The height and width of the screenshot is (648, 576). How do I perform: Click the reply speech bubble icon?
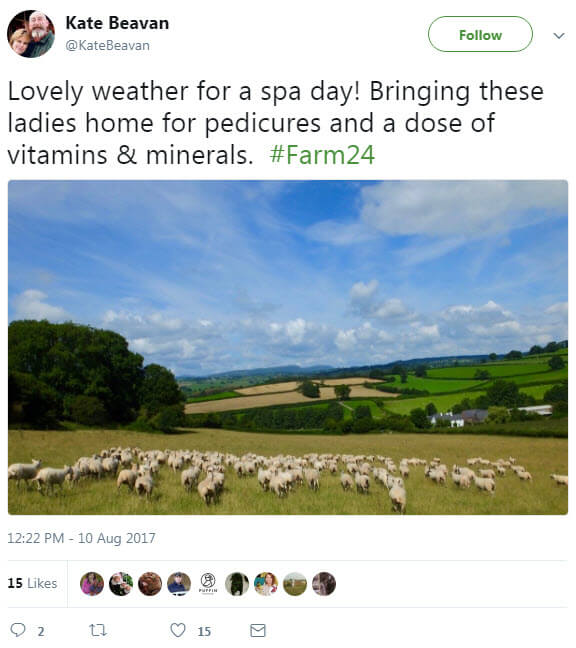tap(18, 630)
